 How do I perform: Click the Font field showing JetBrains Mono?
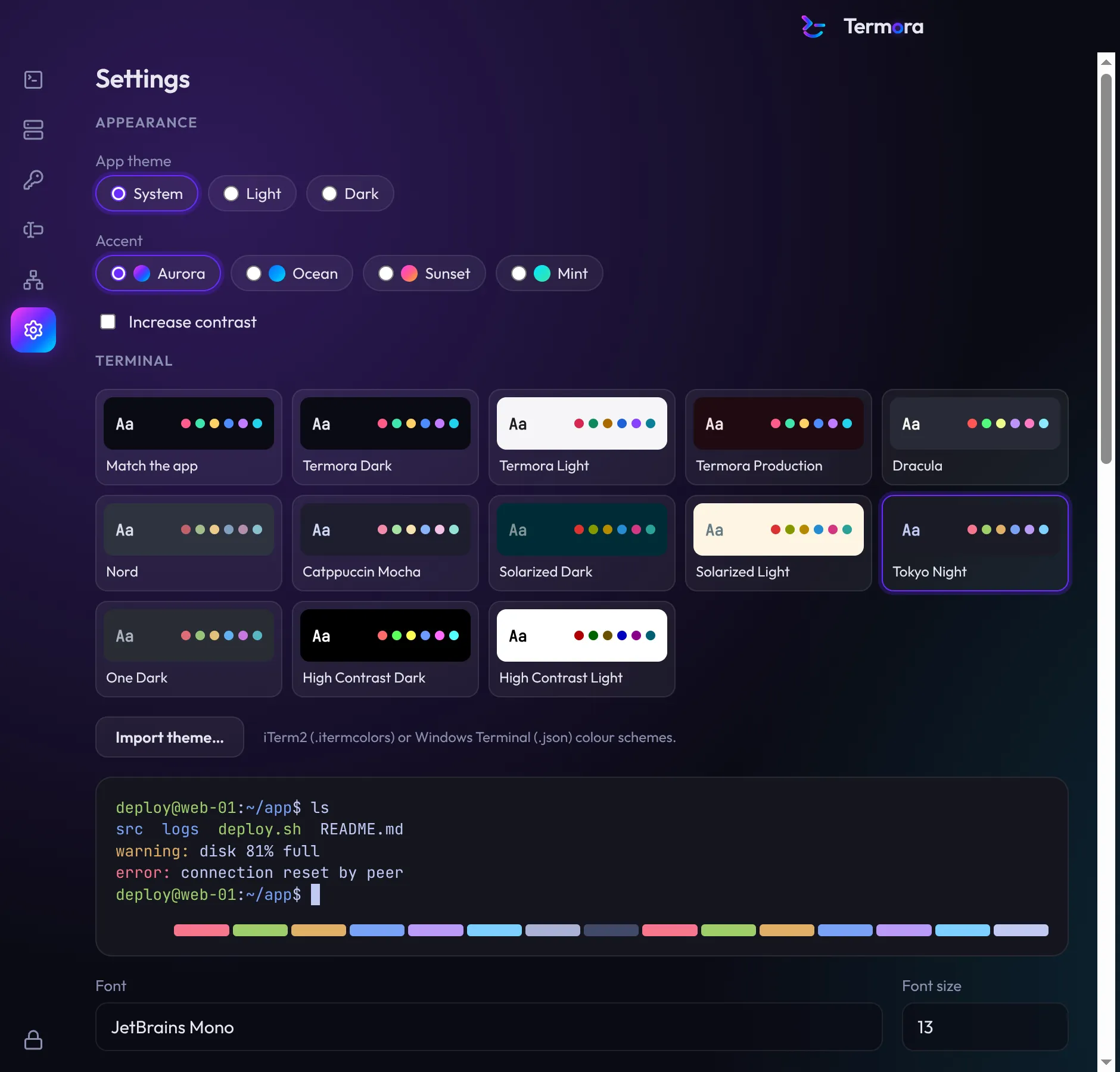pyautogui.click(x=489, y=1027)
